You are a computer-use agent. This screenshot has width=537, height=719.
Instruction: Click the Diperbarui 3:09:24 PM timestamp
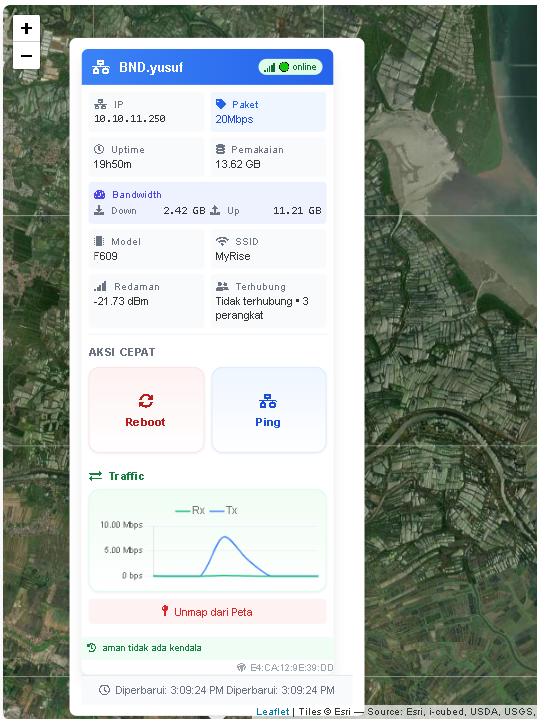225,690
